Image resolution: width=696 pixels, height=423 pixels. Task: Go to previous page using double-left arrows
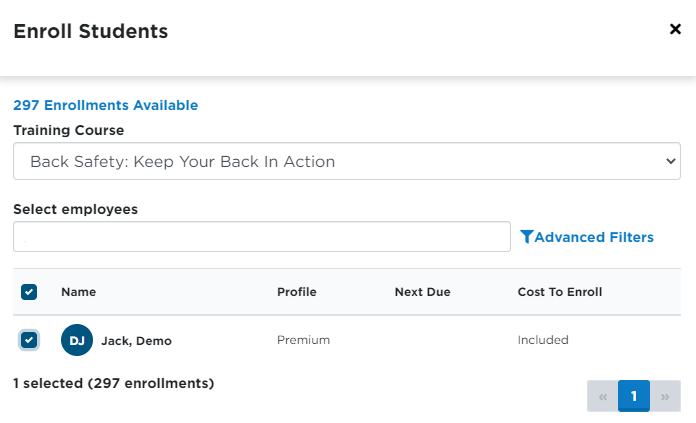pyautogui.click(x=602, y=396)
